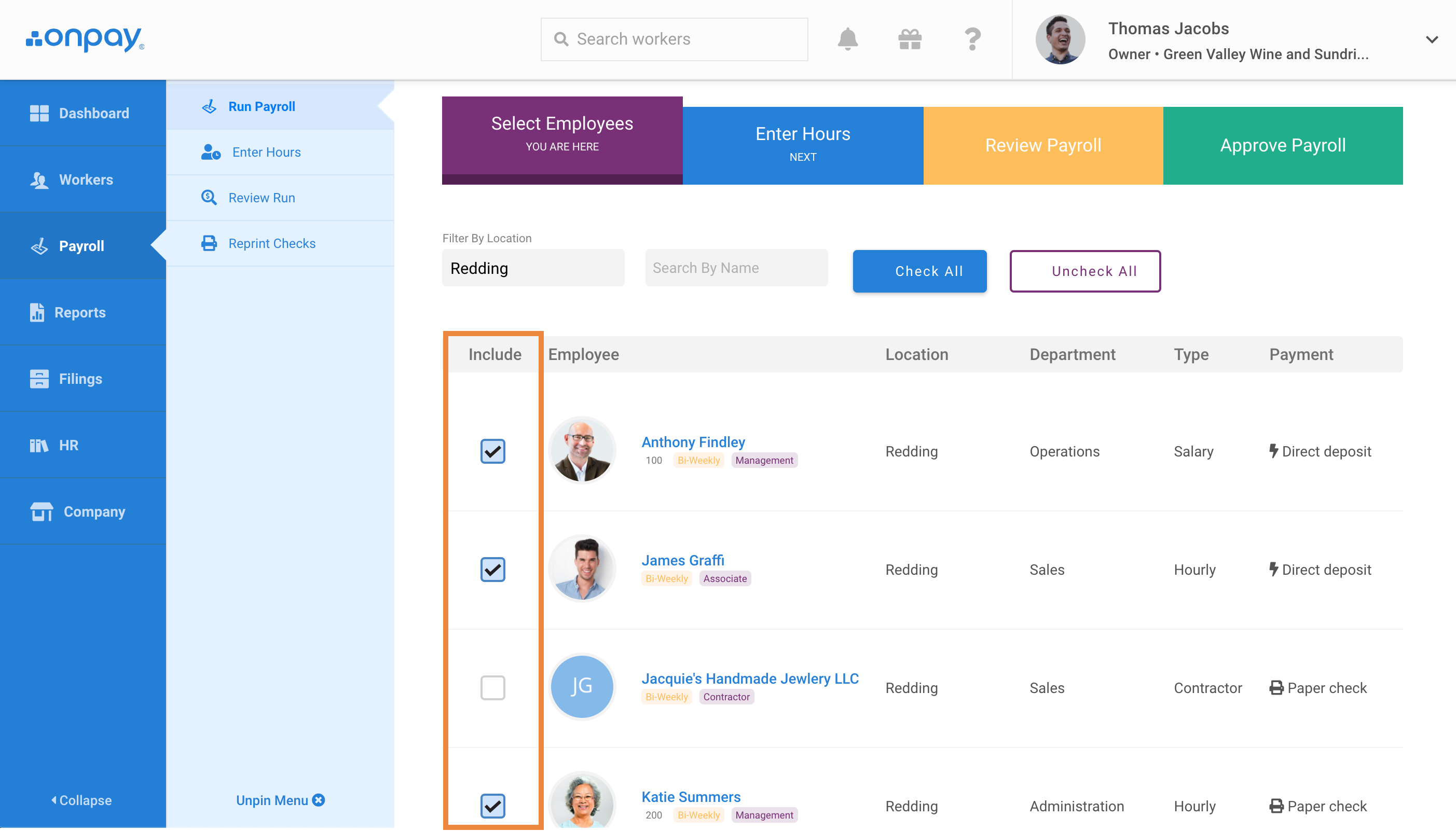This screenshot has width=1456, height=831.
Task: Select the green Approve Payroll step block
Action: coord(1283,145)
